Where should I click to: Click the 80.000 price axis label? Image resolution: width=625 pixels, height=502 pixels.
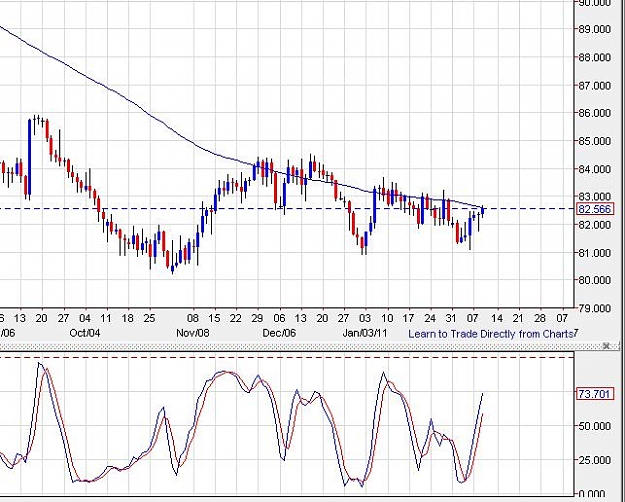594,280
